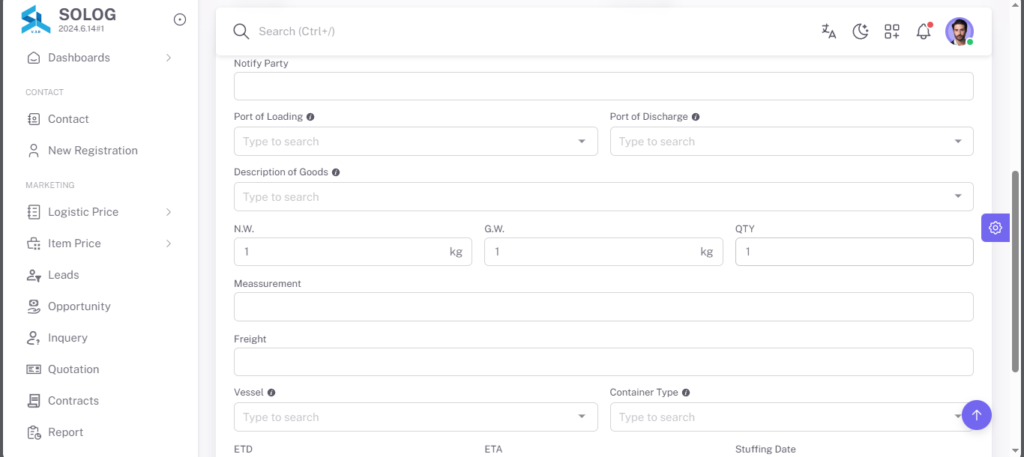Click the purple settings gear button
This screenshot has width=1024, height=457.
tap(995, 228)
